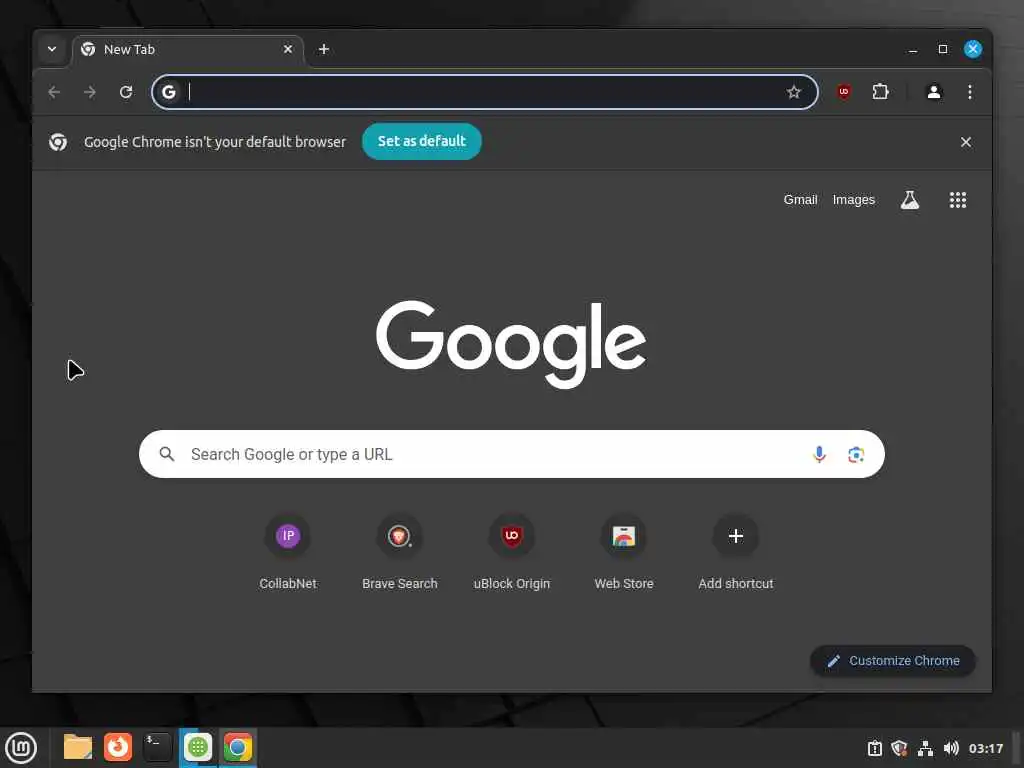Click the Search Google or type a URL box

pyautogui.click(x=511, y=454)
